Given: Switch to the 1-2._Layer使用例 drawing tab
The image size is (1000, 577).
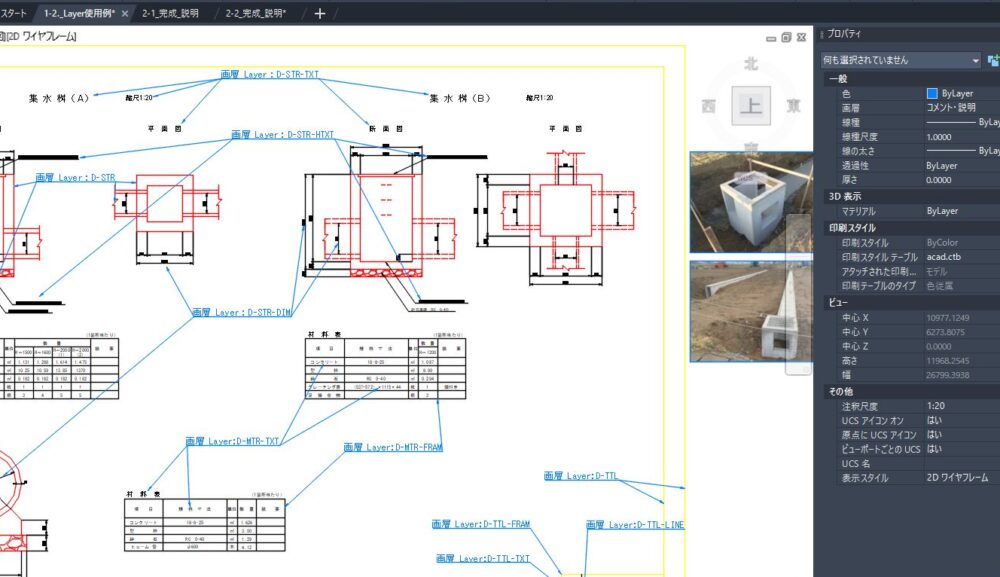Looking at the screenshot, I should coord(79,13).
